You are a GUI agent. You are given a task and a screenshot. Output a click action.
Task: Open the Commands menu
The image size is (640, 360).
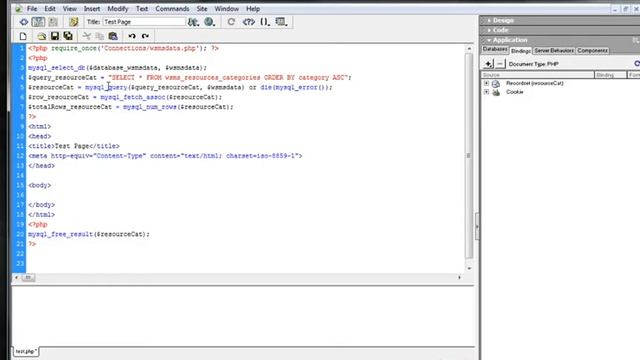point(172,9)
